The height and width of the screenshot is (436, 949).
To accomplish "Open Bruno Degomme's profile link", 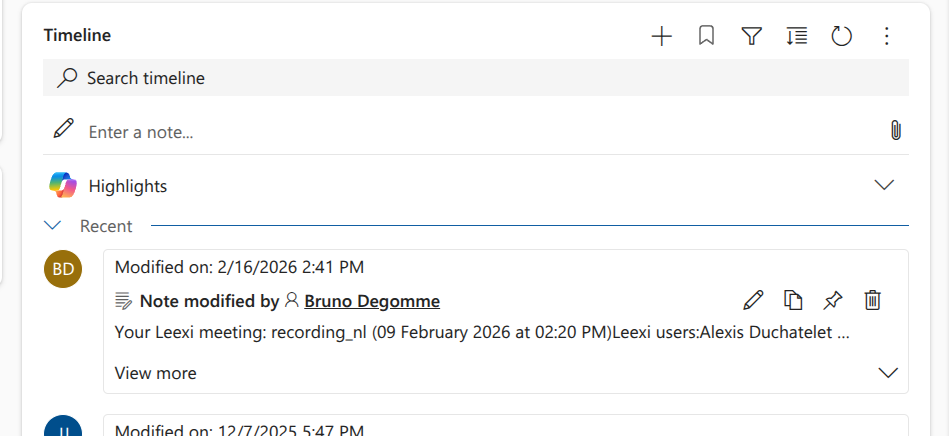I will pos(372,300).
